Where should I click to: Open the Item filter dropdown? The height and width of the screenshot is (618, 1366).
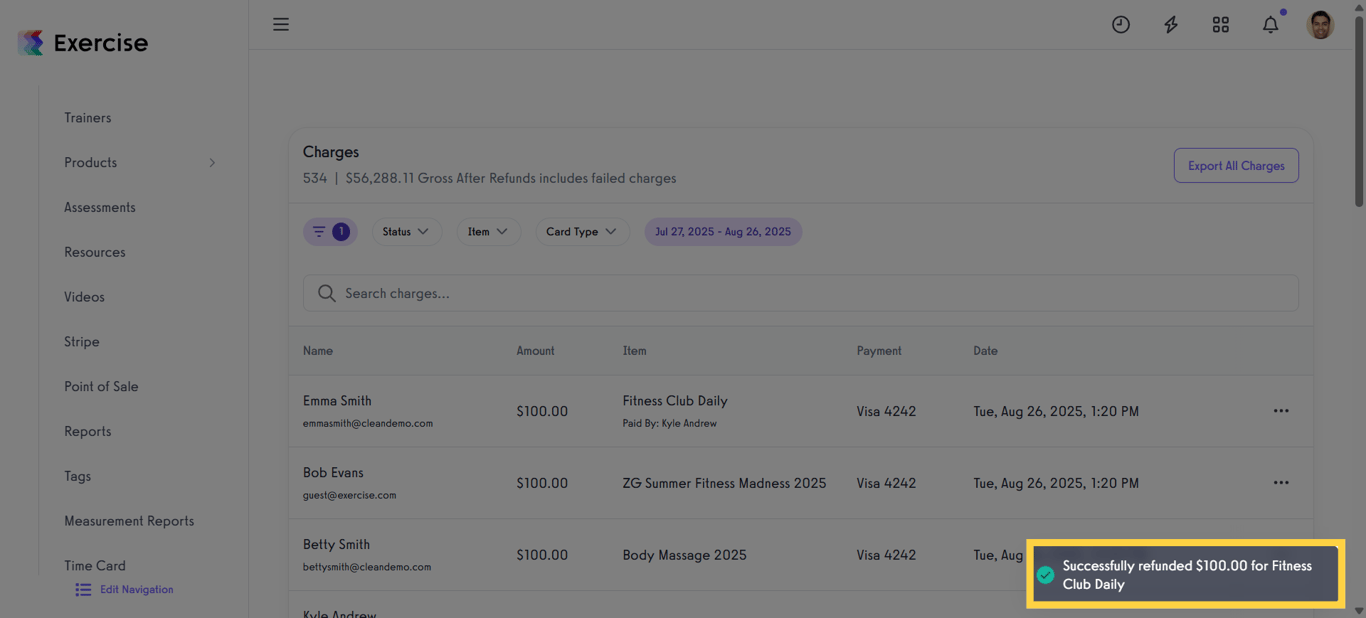(x=488, y=231)
